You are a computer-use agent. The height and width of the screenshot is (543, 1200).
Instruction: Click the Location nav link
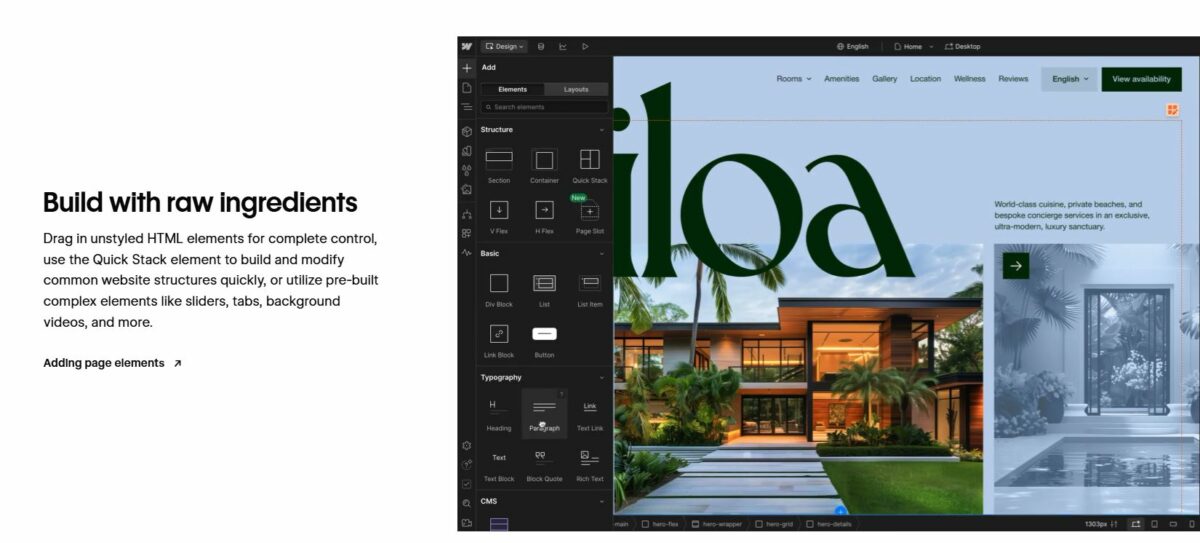pyautogui.click(x=925, y=79)
